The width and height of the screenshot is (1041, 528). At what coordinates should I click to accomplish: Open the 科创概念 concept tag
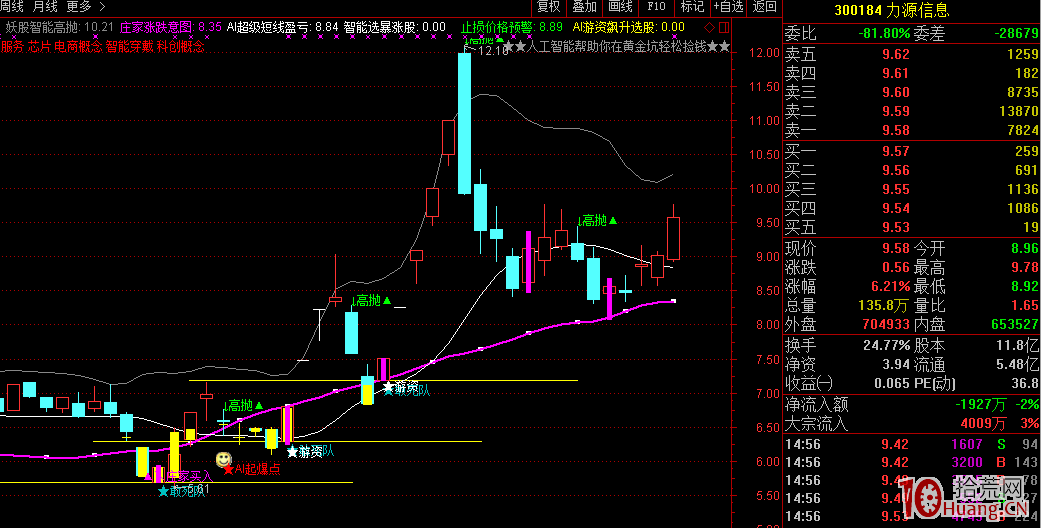click(181, 46)
